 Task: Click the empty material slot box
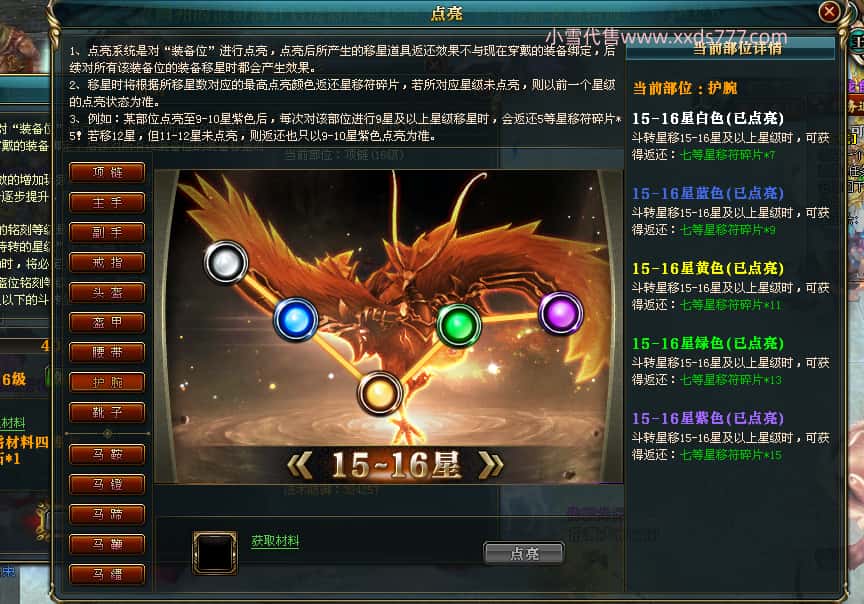coord(215,553)
